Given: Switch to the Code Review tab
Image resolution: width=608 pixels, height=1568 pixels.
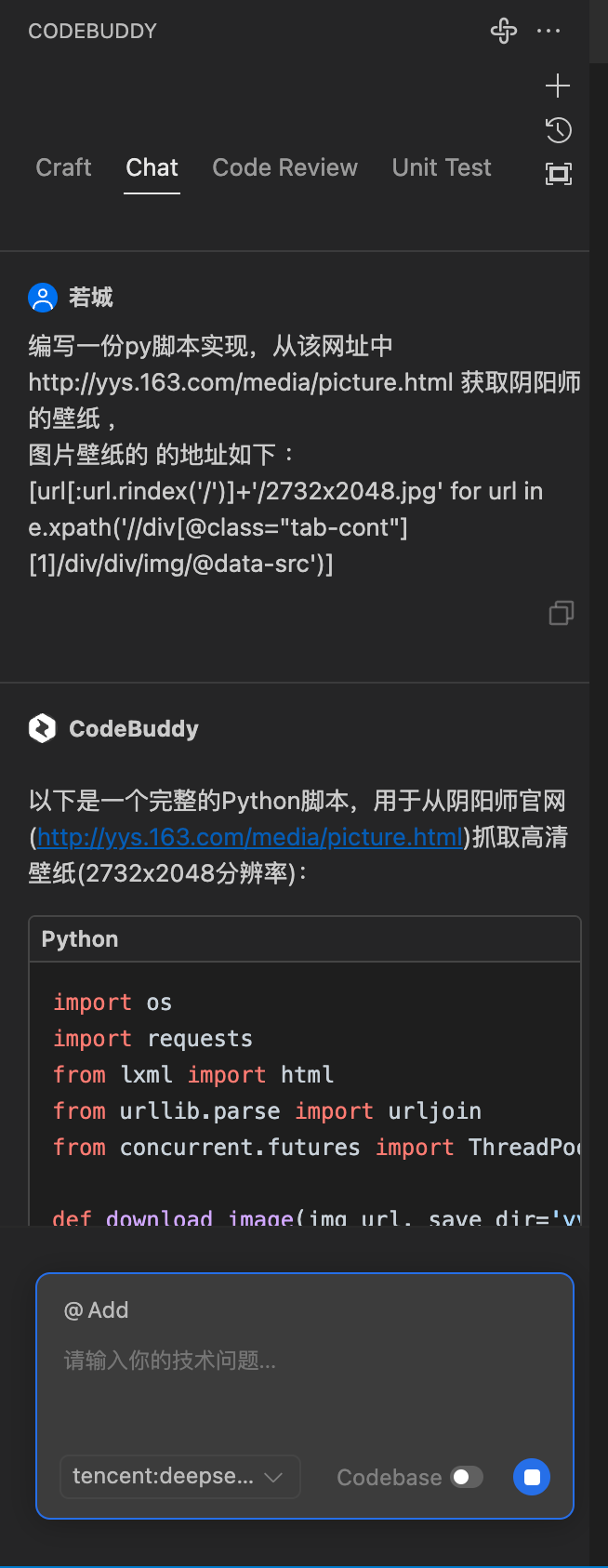Looking at the screenshot, I should 284,167.
